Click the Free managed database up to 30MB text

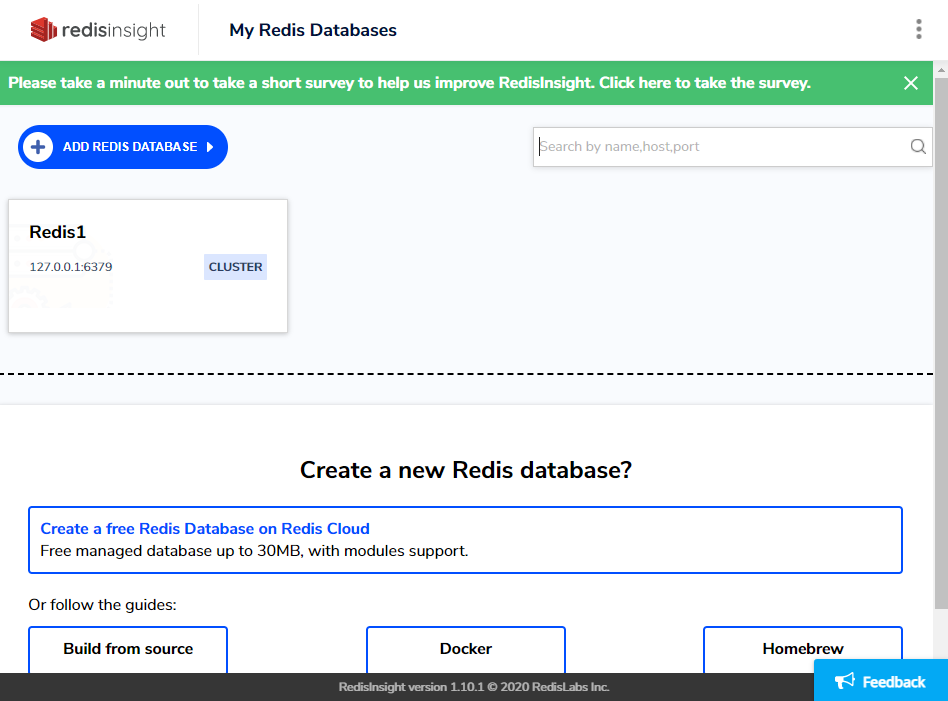click(254, 551)
